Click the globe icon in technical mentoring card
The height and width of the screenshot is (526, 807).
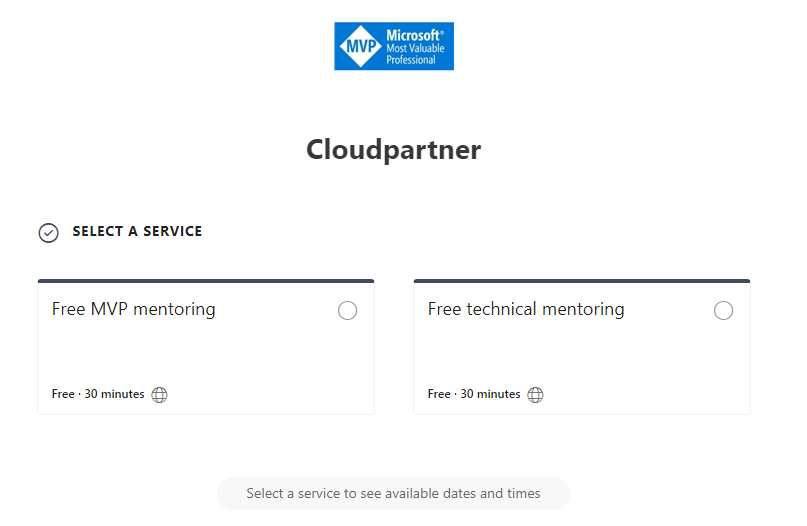535,395
